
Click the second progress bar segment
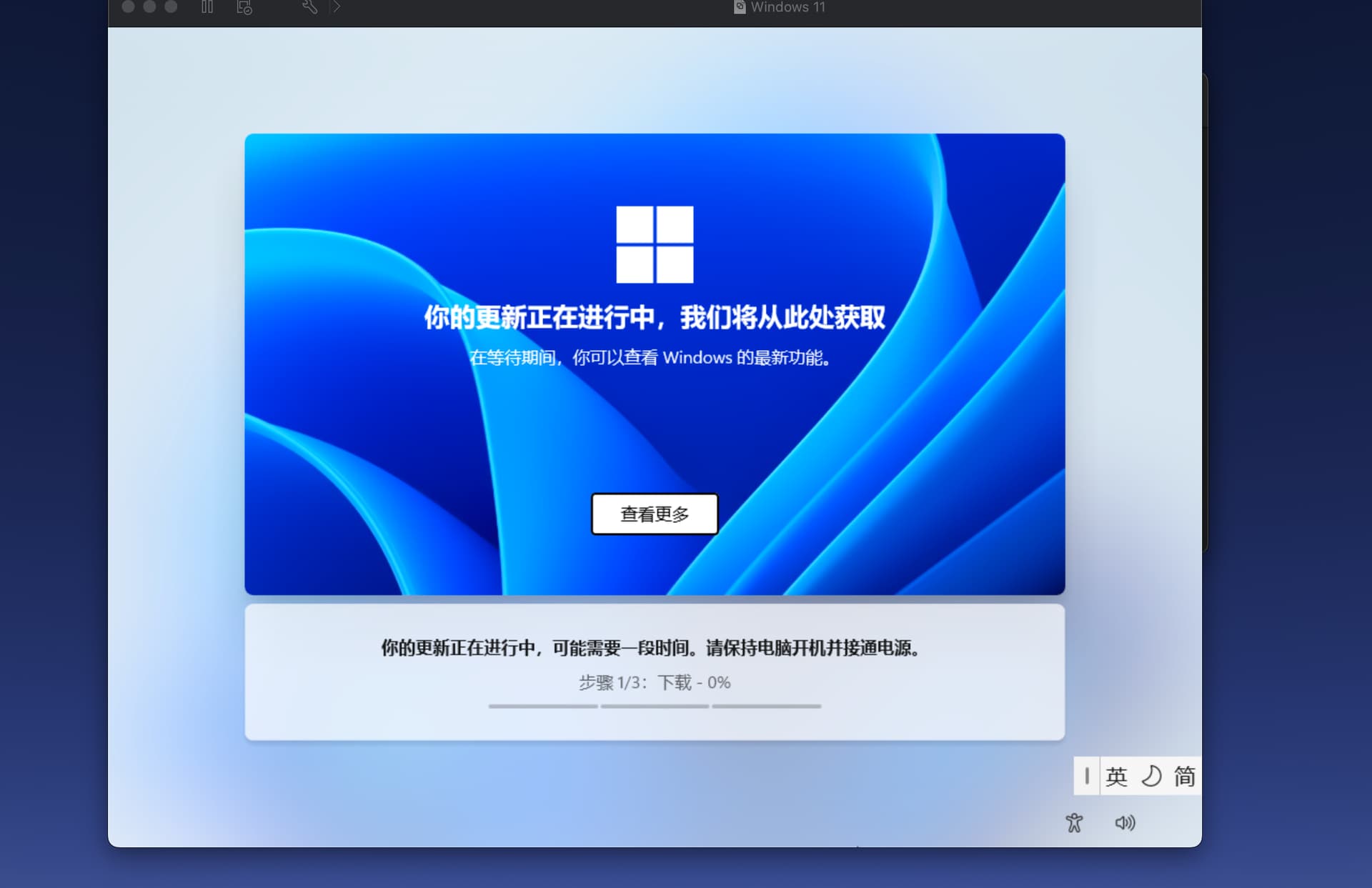coord(655,706)
